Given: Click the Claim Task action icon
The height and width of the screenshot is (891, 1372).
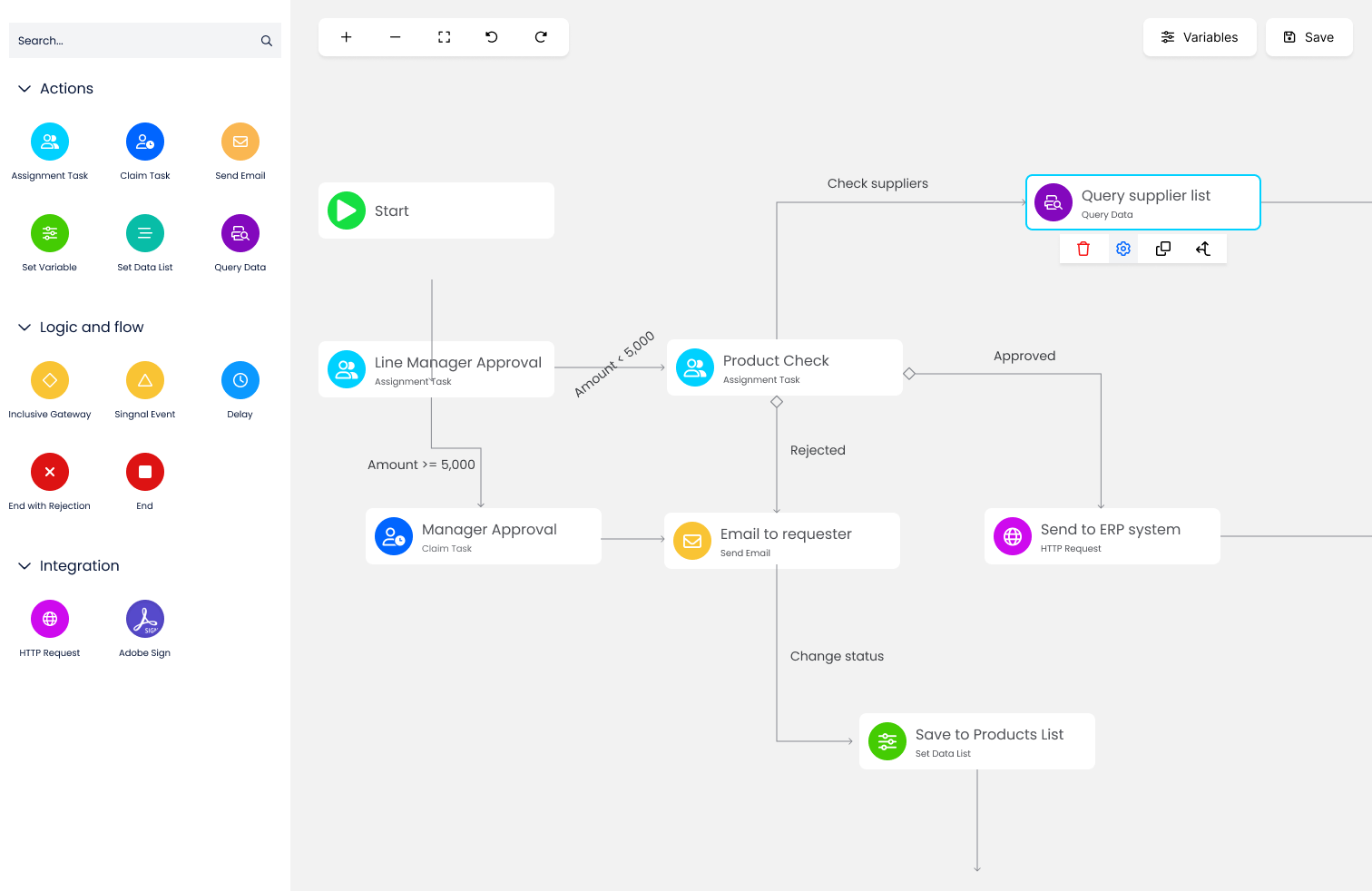Looking at the screenshot, I should pyautogui.click(x=145, y=142).
